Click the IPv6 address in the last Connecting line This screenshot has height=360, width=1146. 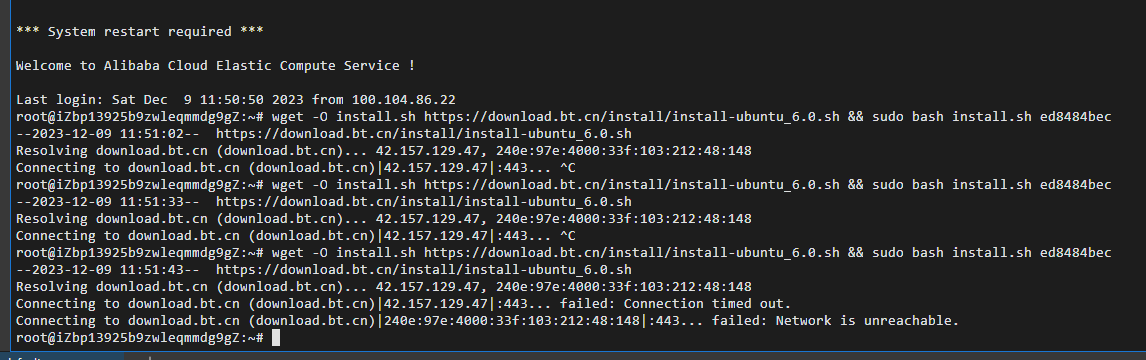pyautogui.click(x=515, y=321)
